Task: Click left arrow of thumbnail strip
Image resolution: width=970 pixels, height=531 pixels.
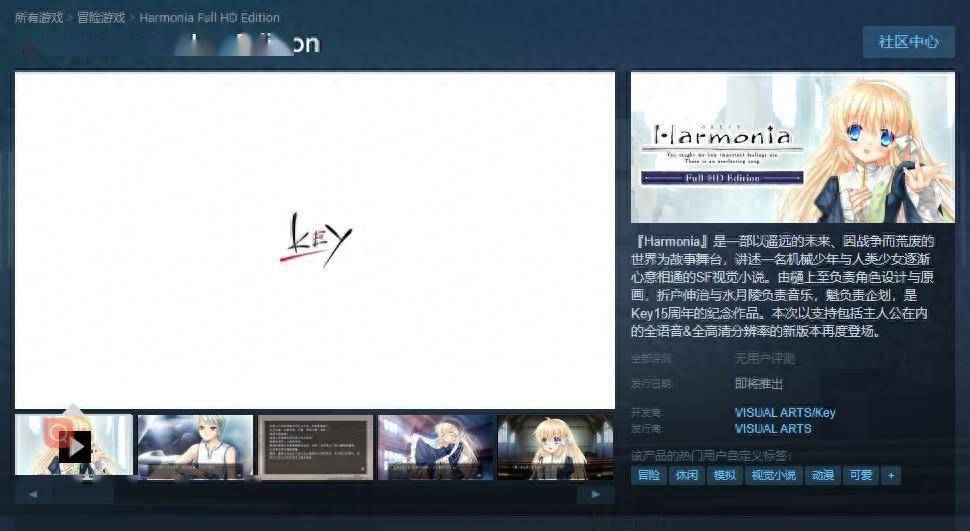Action: pyautogui.click(x=33, y=494)
